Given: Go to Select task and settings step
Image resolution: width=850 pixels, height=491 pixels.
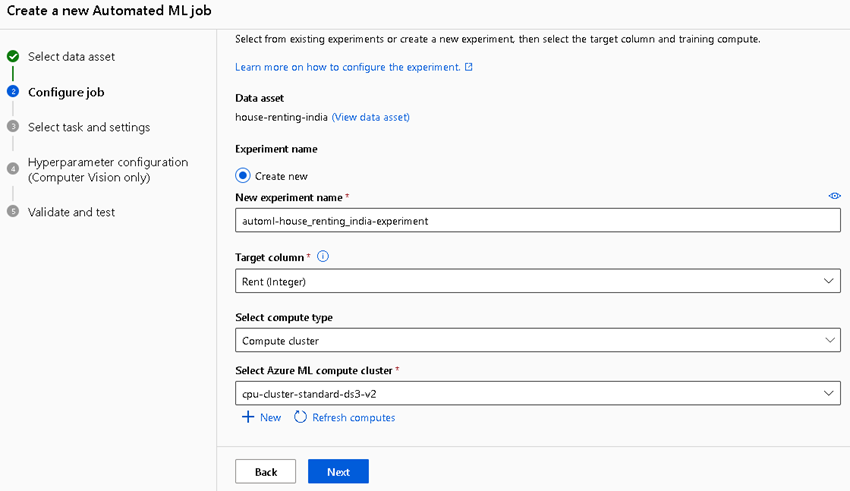Looking at the screenshot, I should click(x=89, y=127).
